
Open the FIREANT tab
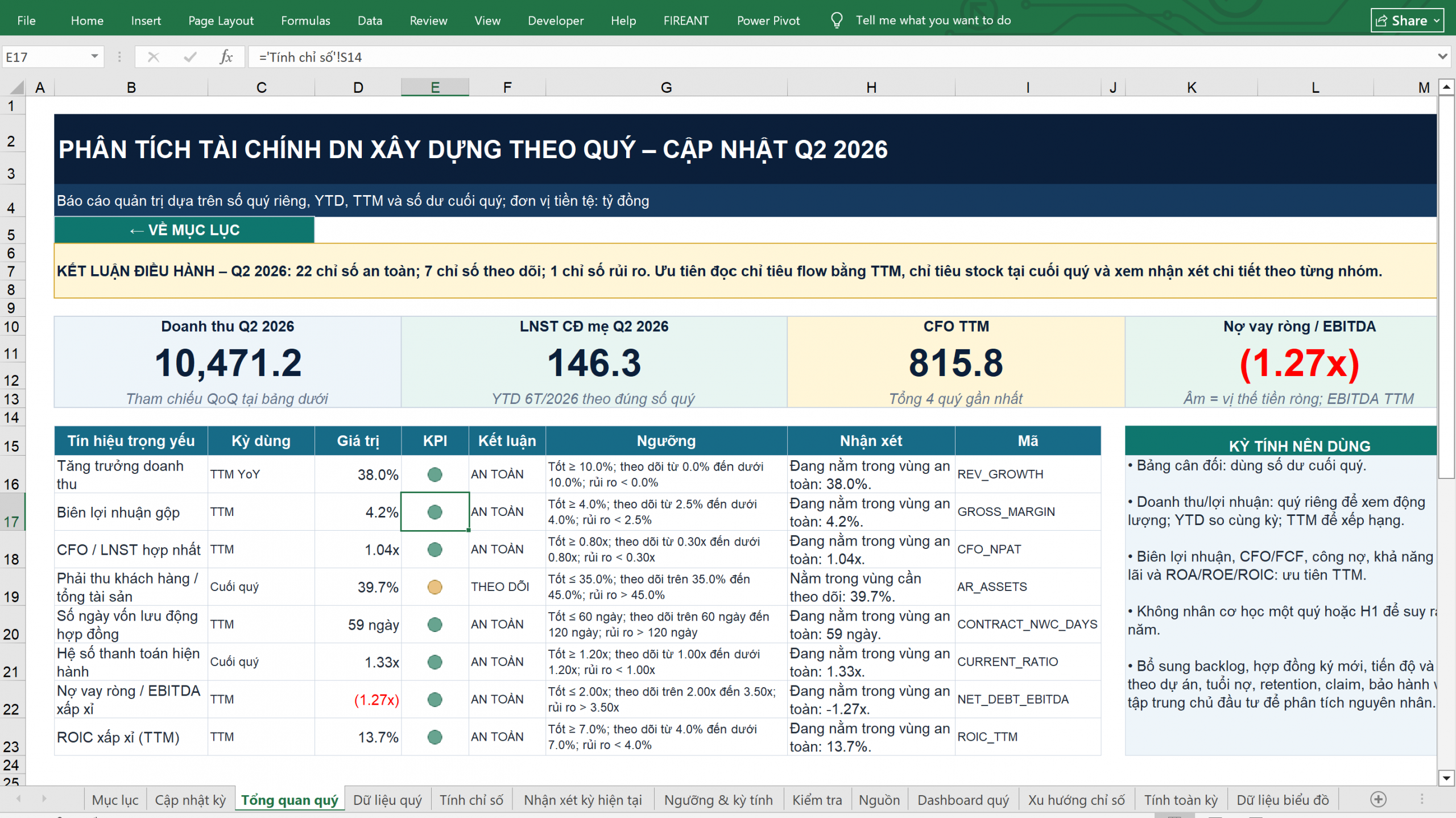click(x=686, y=20)
